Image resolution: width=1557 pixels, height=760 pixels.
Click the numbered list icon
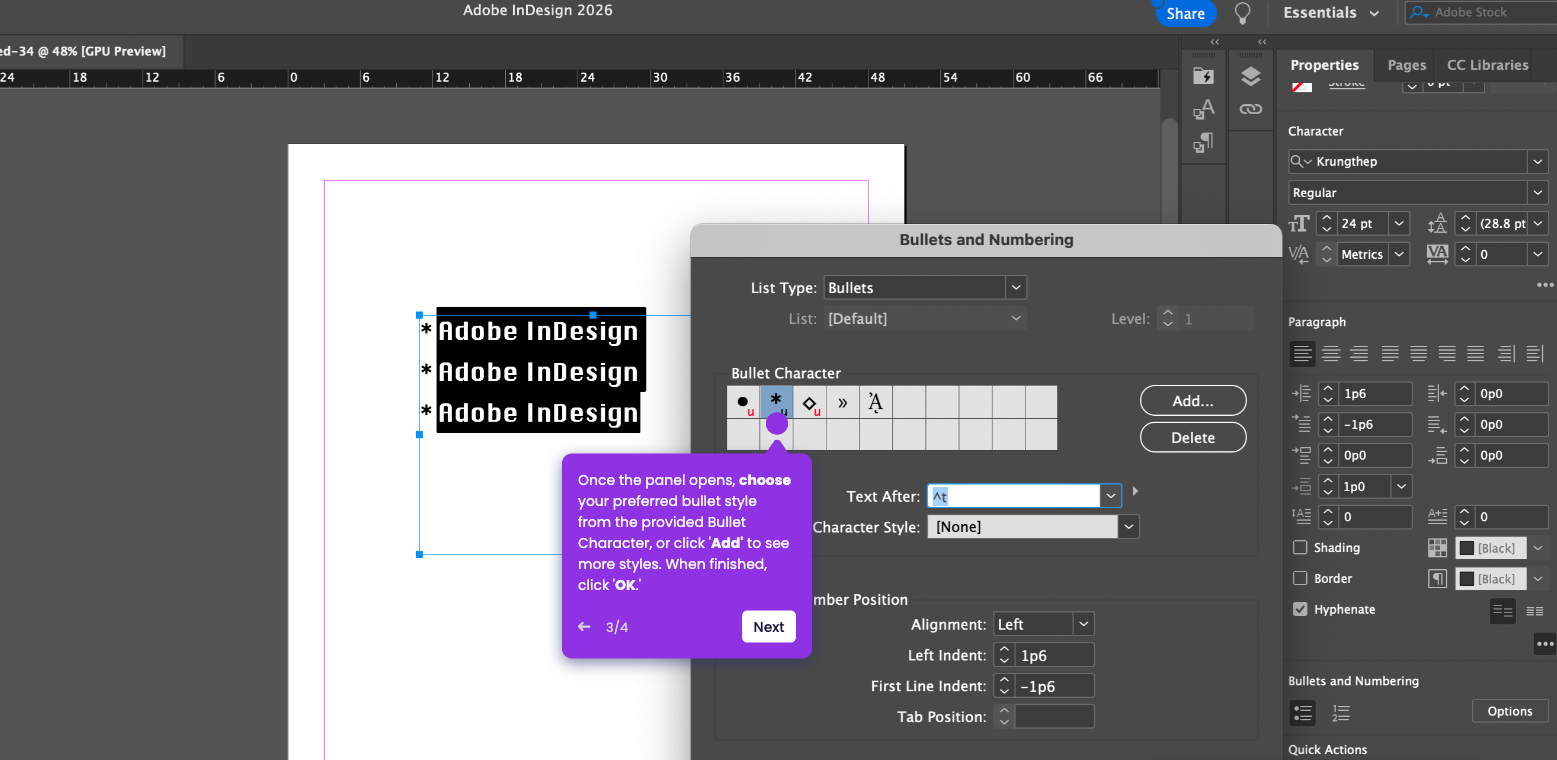pyautogui.click(x=1341, y=713)
